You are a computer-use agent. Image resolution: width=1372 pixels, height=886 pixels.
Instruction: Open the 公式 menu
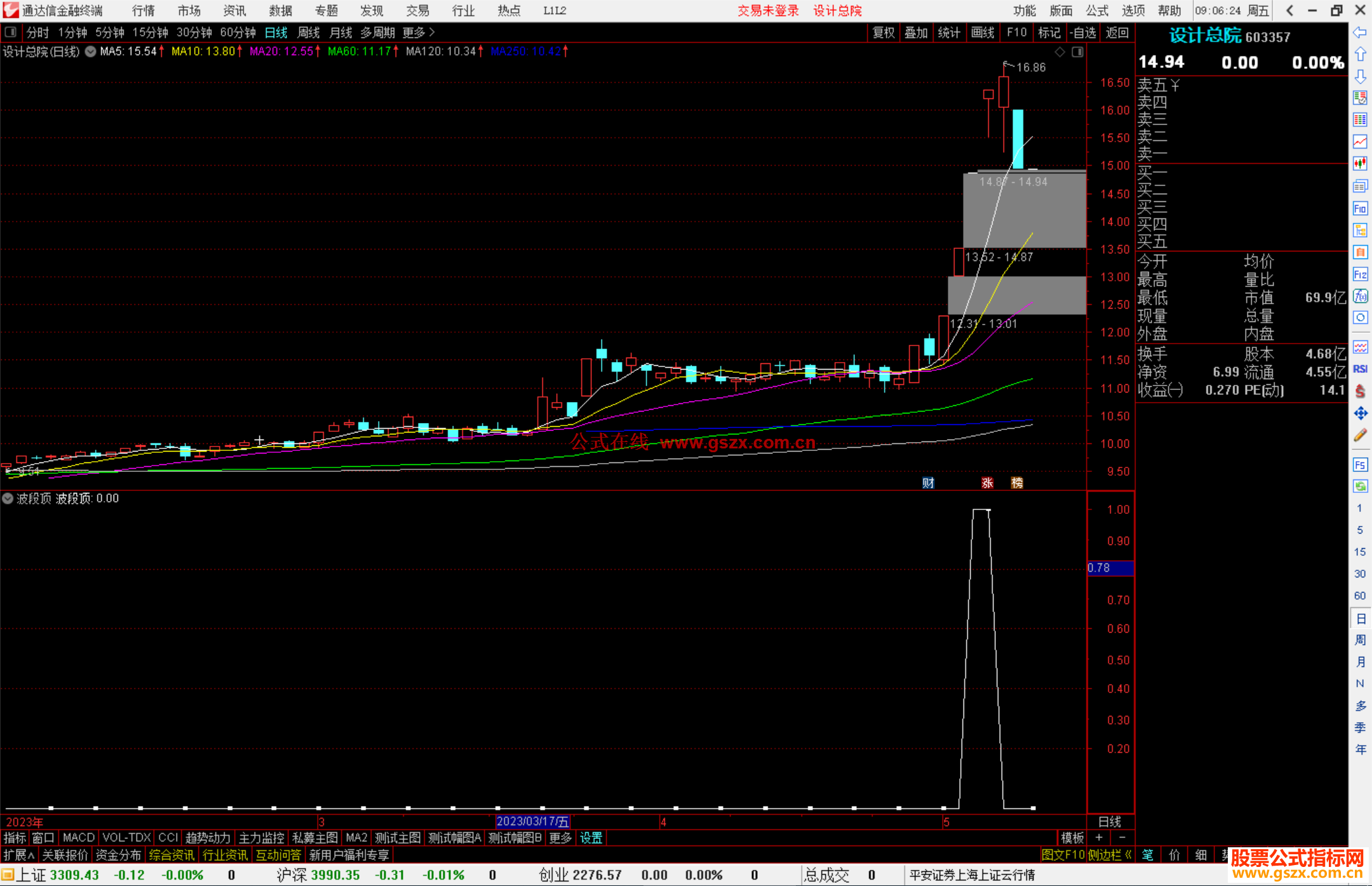click(1097, 11)
